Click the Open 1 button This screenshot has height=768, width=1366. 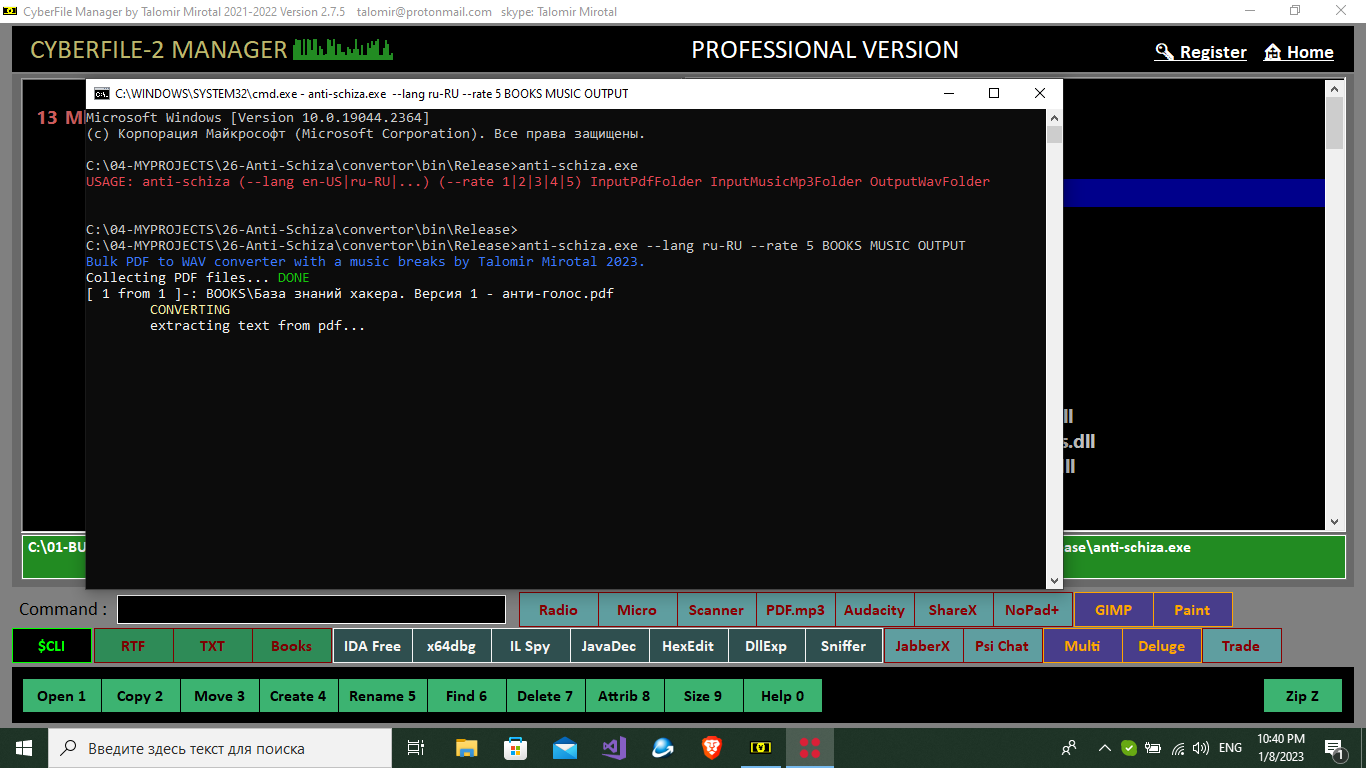click(62, 696)
